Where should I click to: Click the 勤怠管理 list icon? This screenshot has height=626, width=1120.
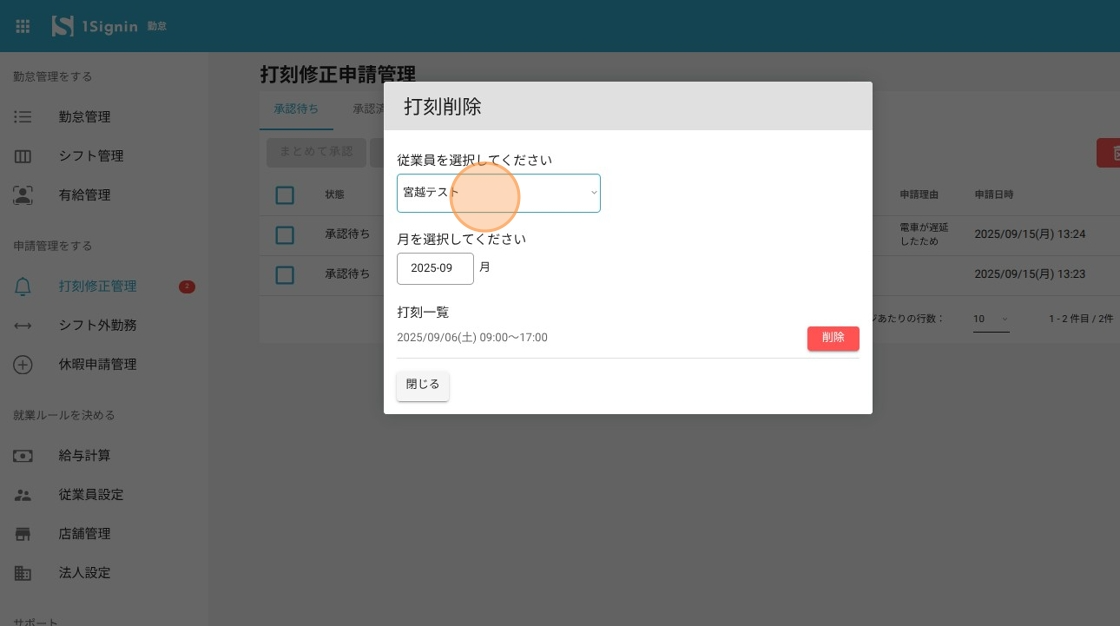click(x=23, y=116)
